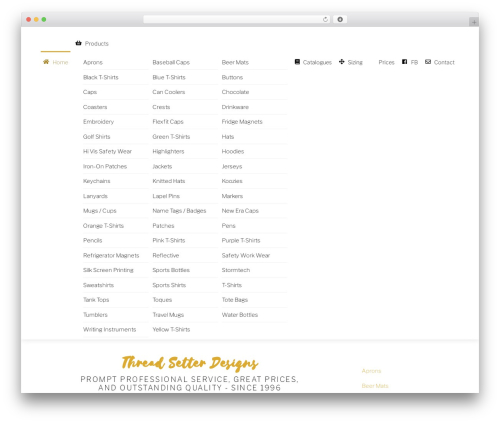Open the Embroidery link
Viewport: 500px width, 423px height.
point(98,122)
